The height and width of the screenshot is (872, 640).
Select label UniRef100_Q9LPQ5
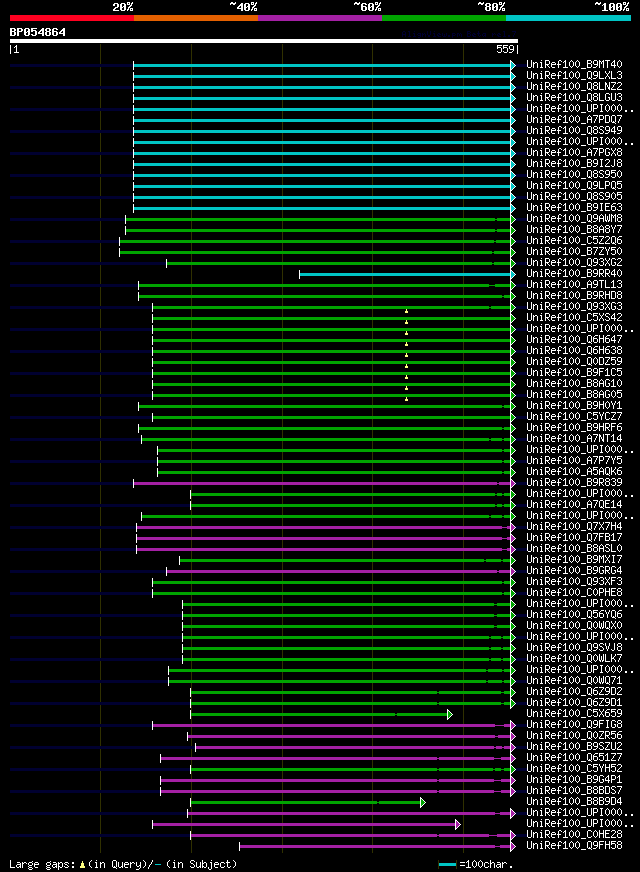pos(574,185)
